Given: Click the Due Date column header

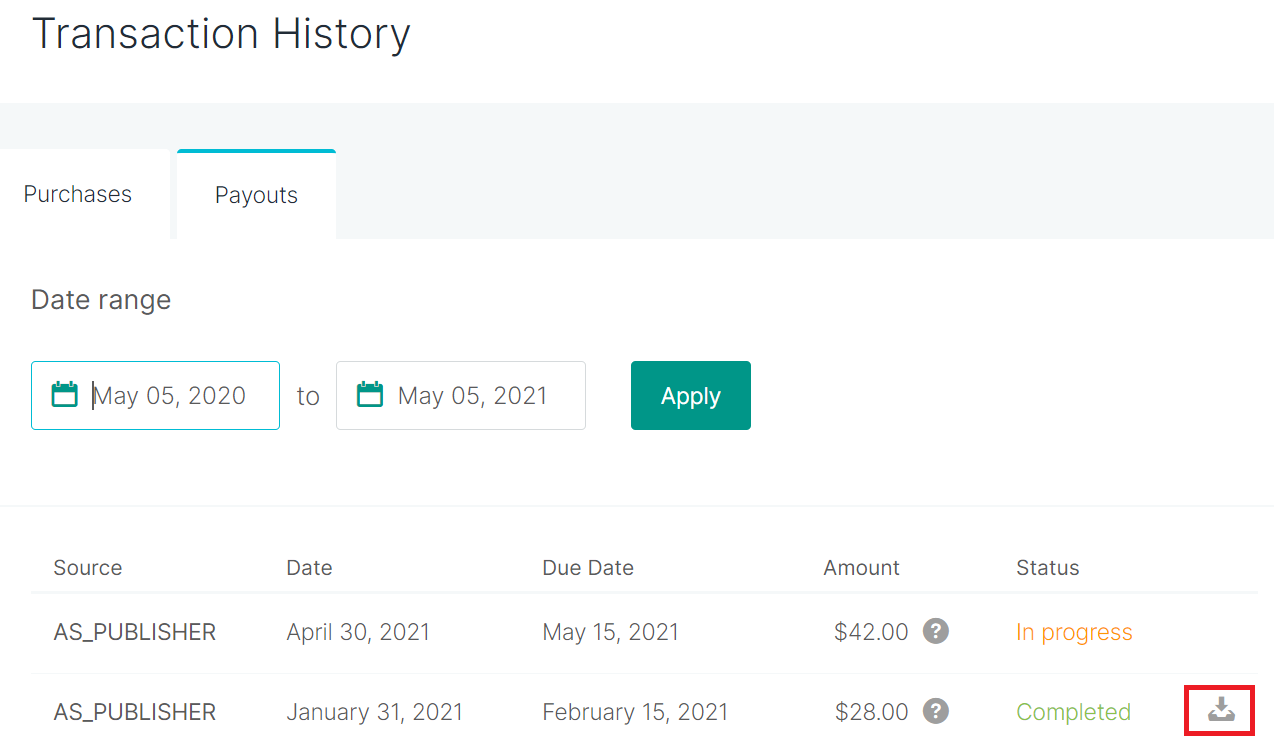Looking at the screenshot, I should click(588, 567).
